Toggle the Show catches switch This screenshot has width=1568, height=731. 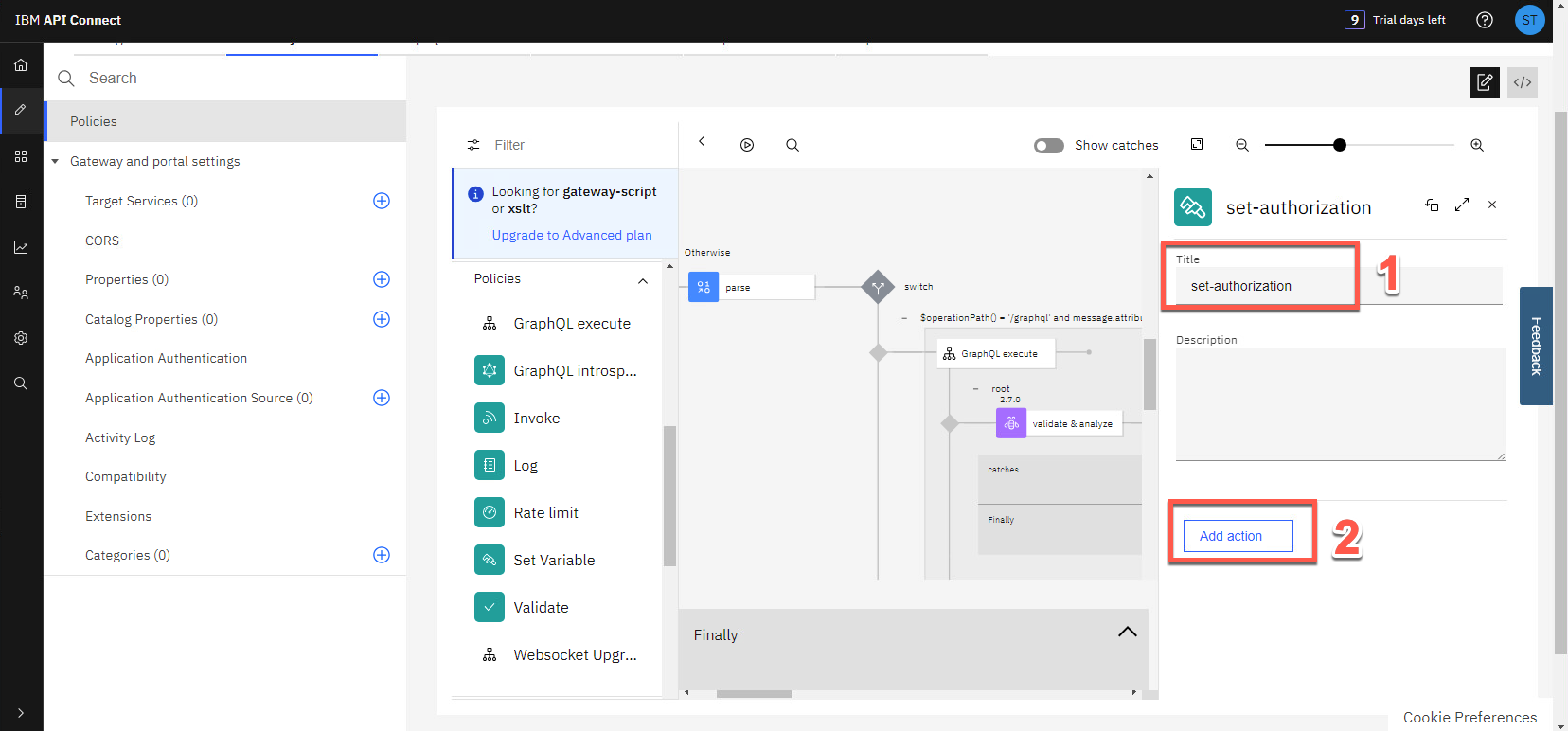click(x=1048, y=145)
